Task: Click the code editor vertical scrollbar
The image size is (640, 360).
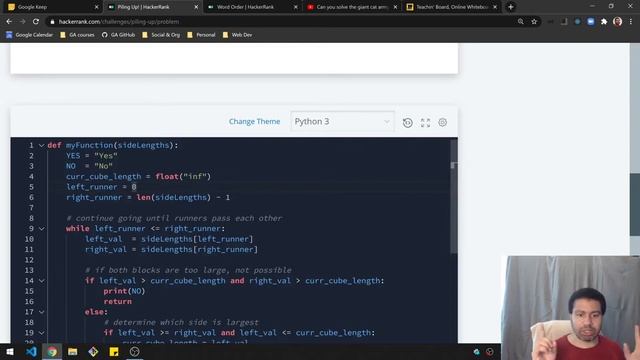Action: pos(453,197)
